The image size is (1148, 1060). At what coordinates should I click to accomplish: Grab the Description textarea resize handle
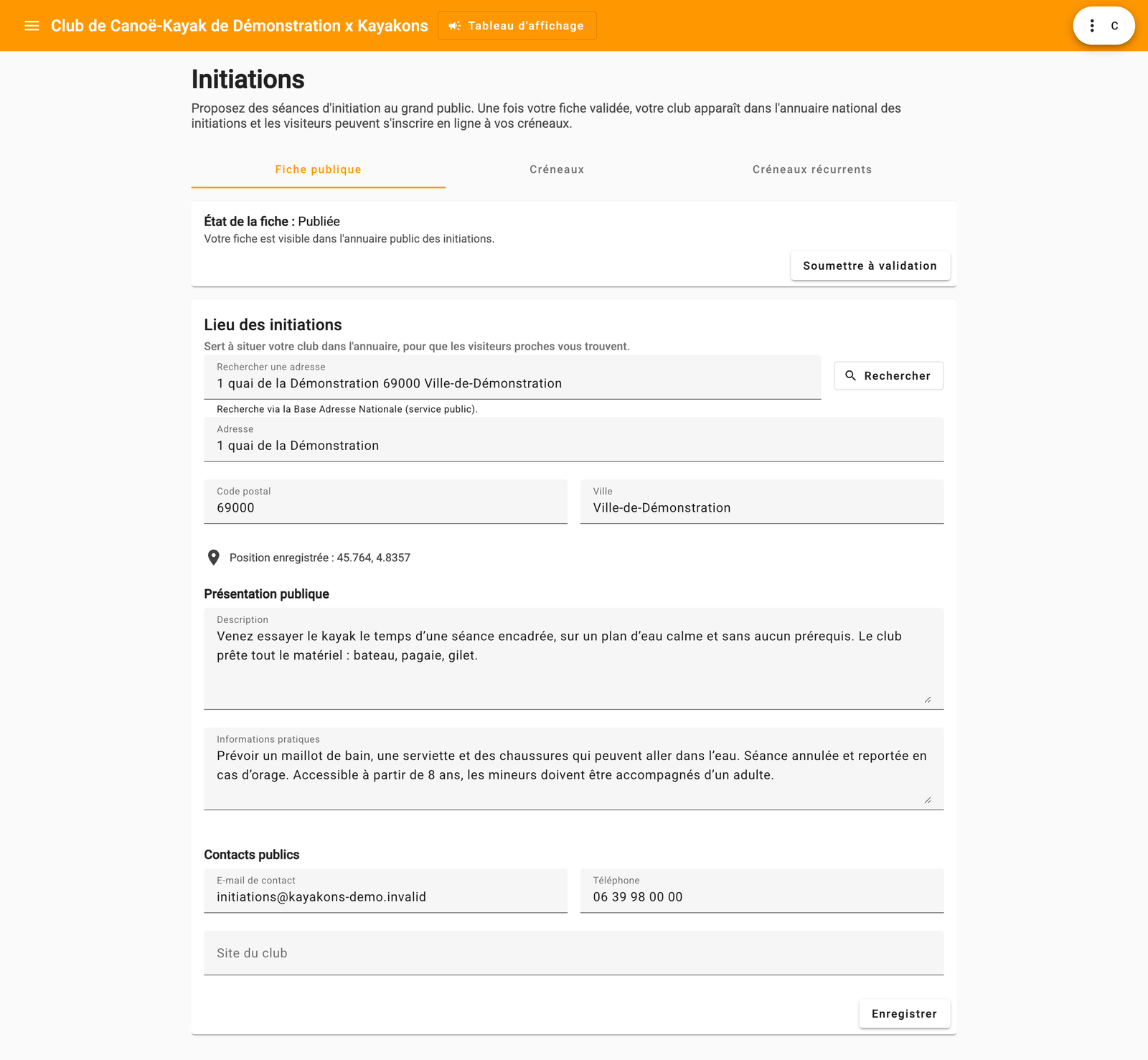pyautogui.click(x=928, y=699)
